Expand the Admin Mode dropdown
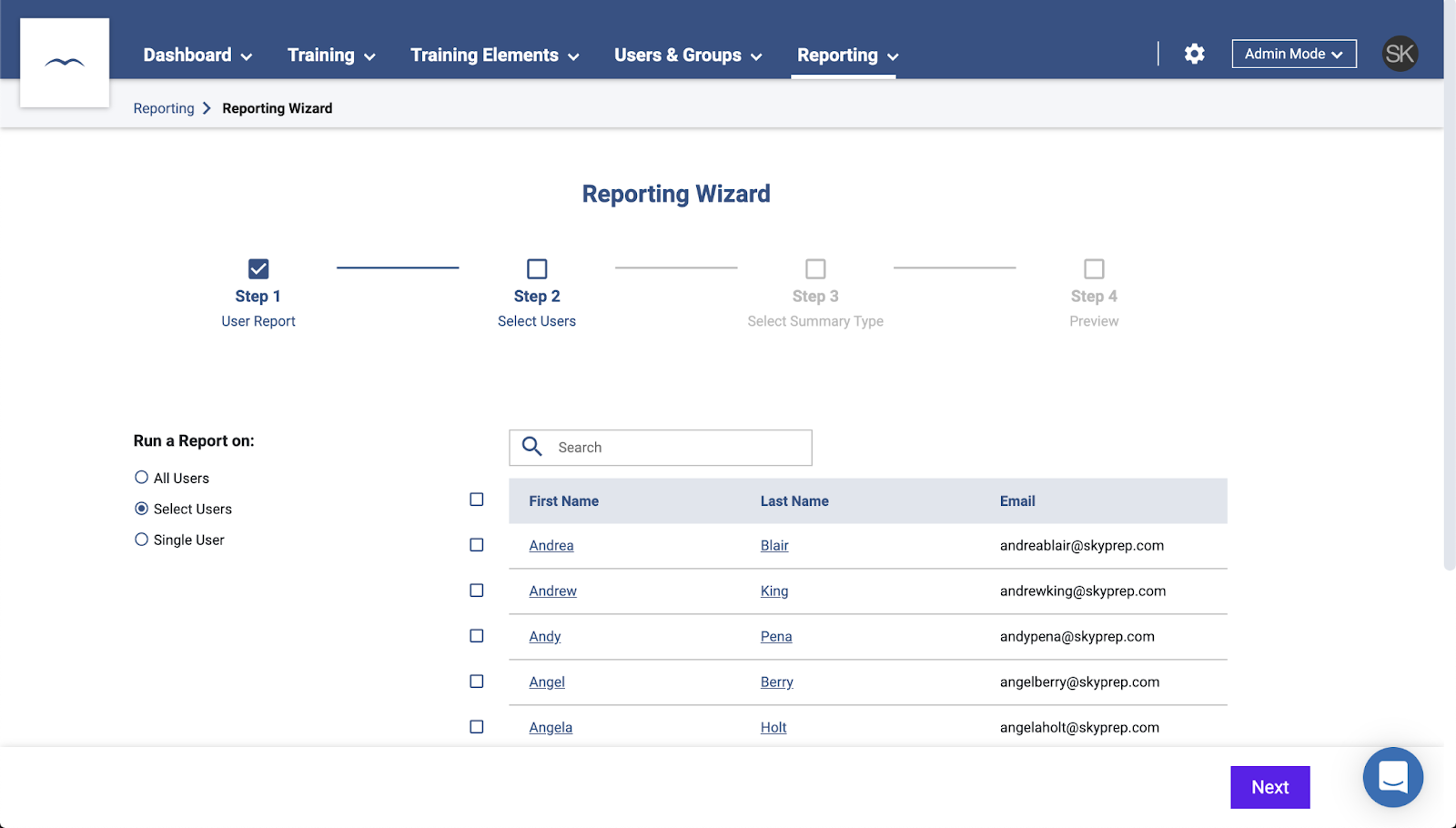The image size is (1456, 828). [x=1293, y=54]
